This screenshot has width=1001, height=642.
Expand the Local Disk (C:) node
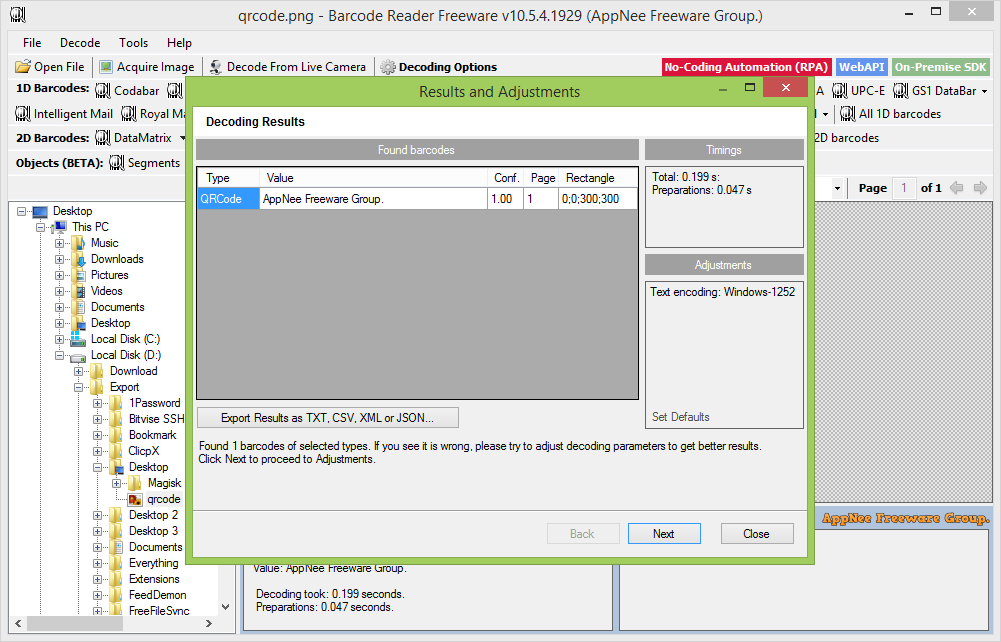pyautogui.click(x=59, y=340)
